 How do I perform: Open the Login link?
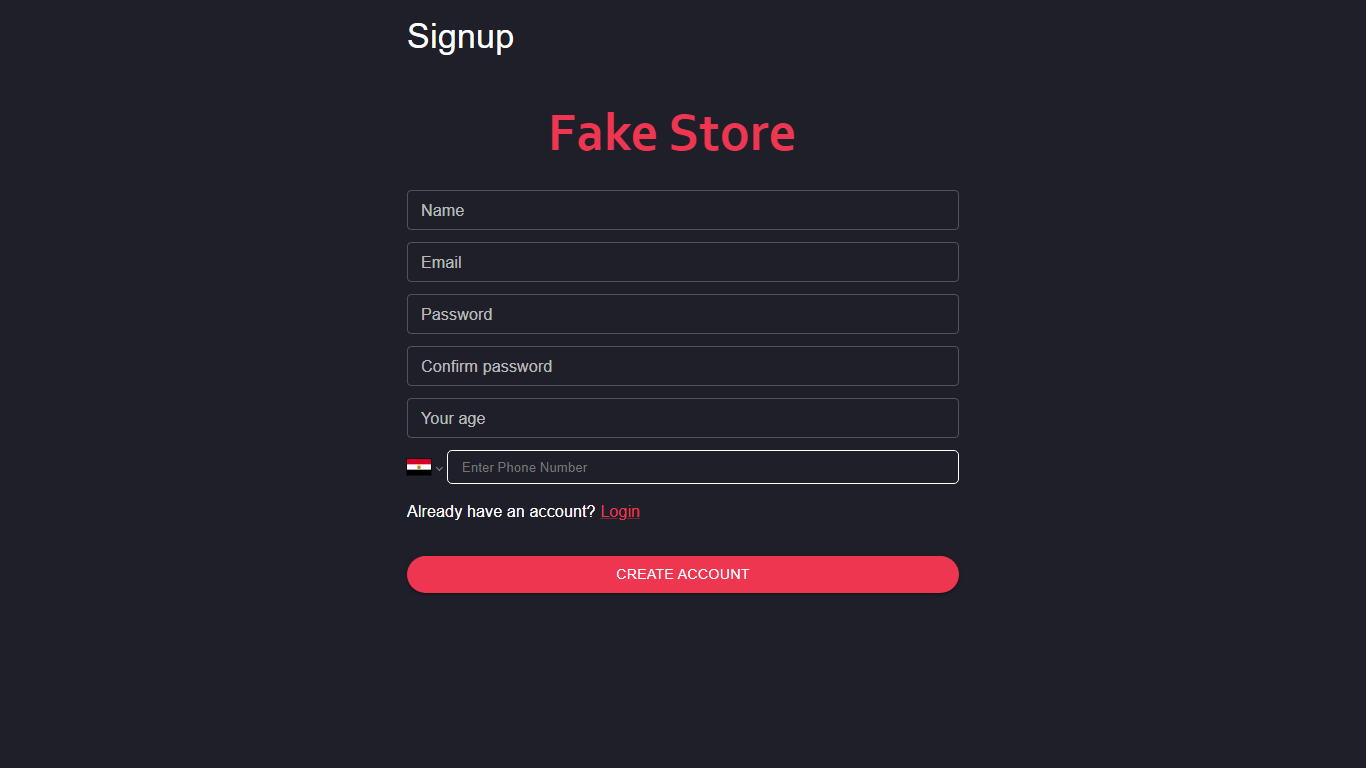(620, 512)
